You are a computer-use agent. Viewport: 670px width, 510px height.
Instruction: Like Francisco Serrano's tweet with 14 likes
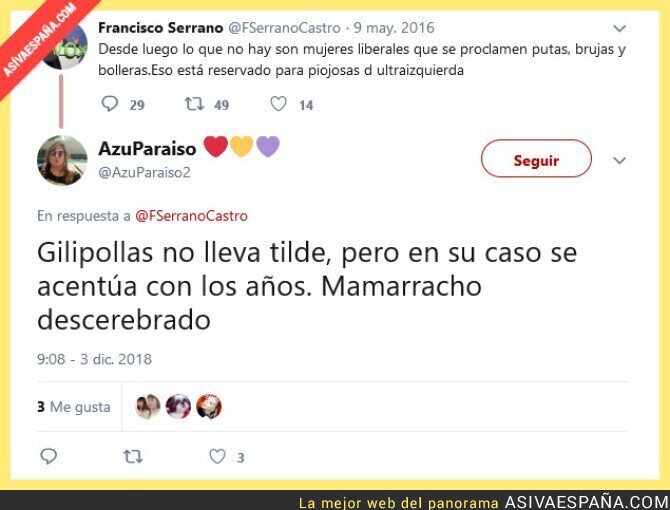click(x=278, y=104)
